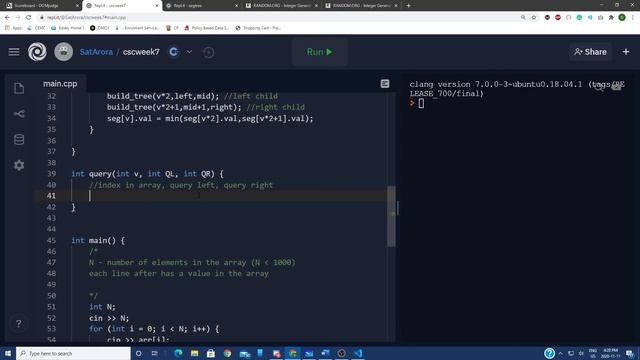This screenshot has width=640, height=360.
Task: Open the repl history clock icon
Action: [x=208, y=52]
